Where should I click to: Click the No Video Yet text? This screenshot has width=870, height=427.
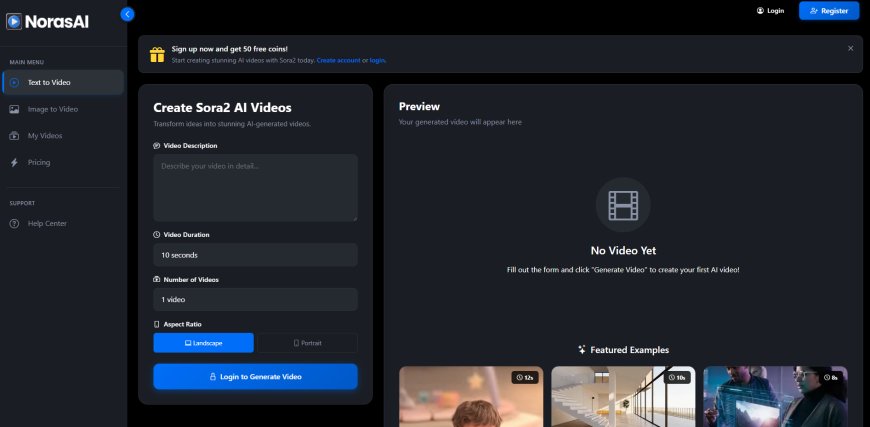[x=623, y=251]
